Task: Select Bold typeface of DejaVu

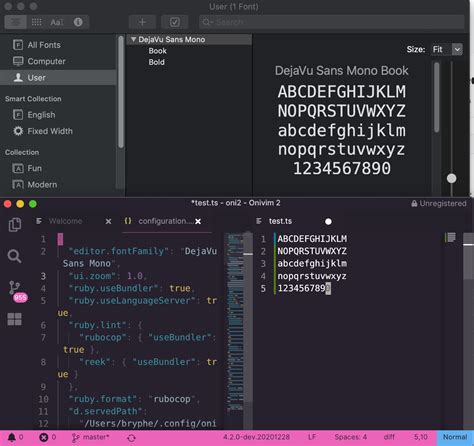Action: pyautogui.click(x=156, y=62)
